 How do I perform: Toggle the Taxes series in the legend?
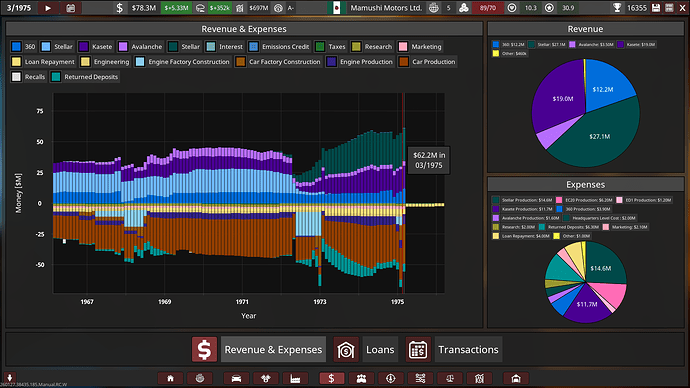(x=330, y=47)
